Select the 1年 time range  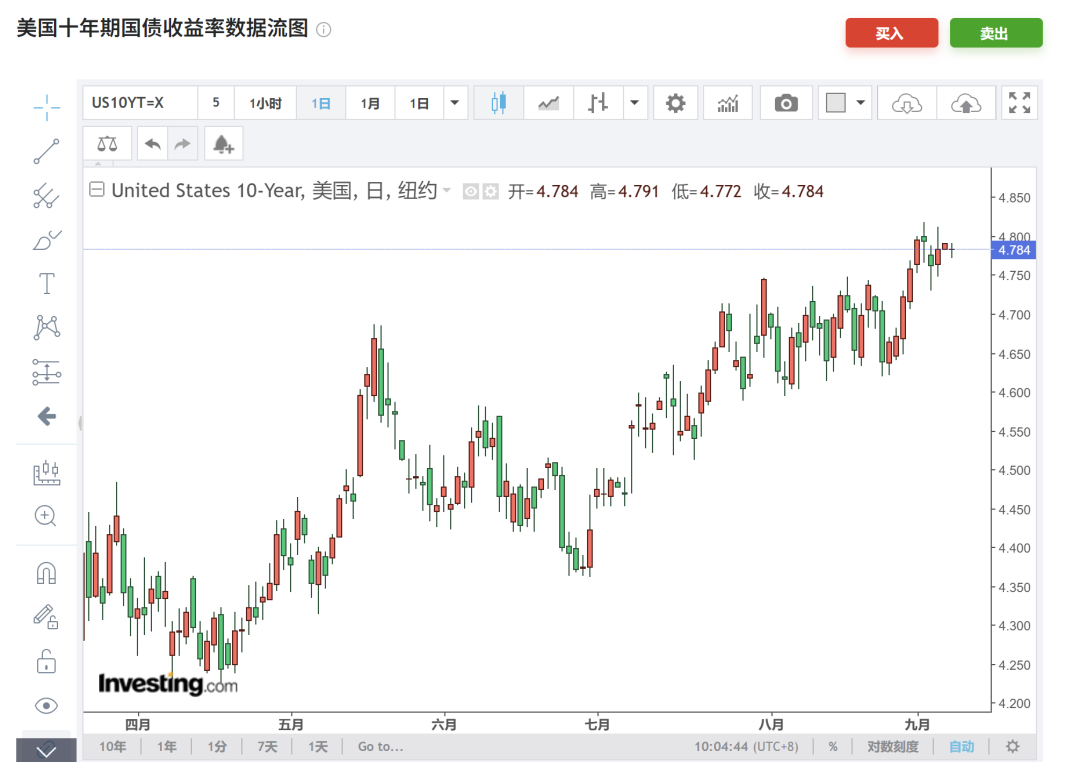pos(167,747)
